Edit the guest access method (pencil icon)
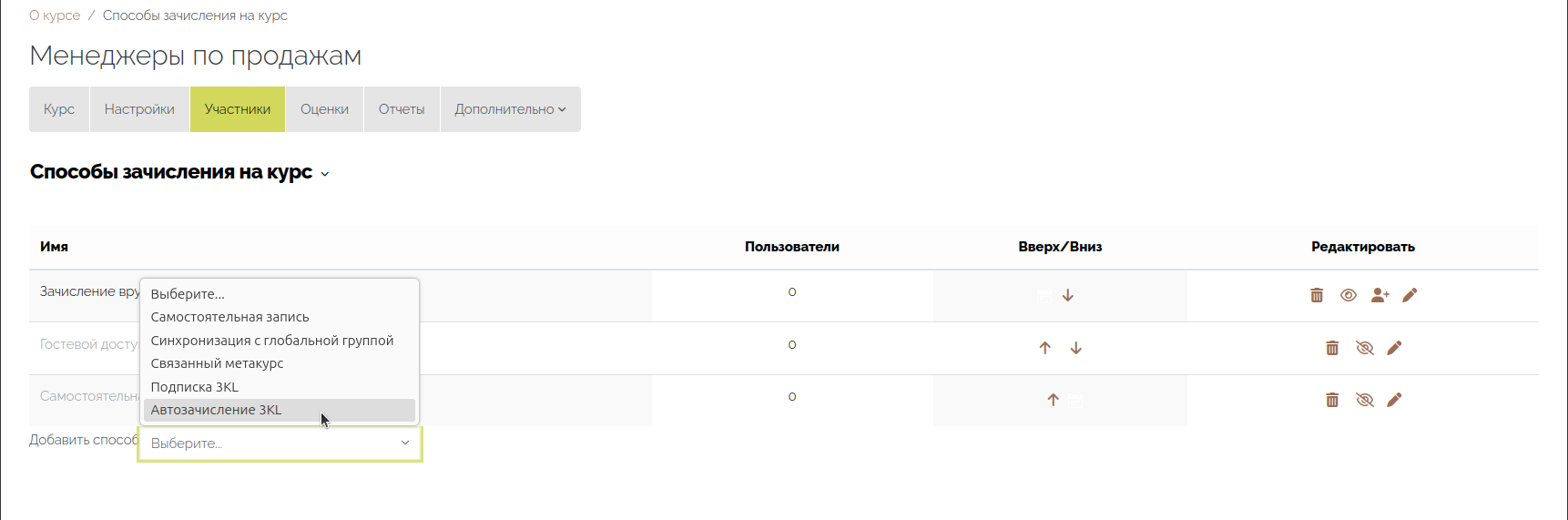 (1394, 348)
